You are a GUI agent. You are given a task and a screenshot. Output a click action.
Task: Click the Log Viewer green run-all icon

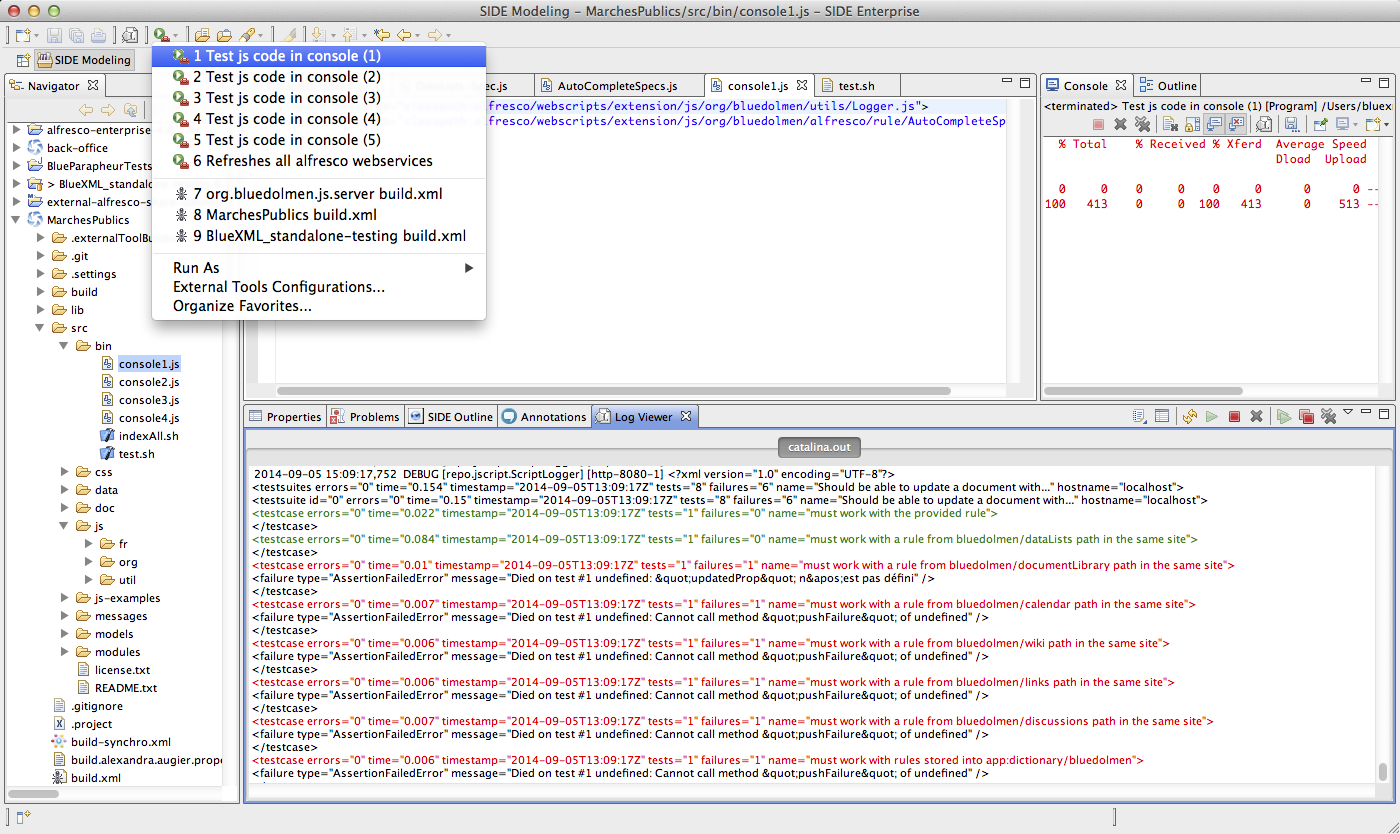click(1284, 416)
